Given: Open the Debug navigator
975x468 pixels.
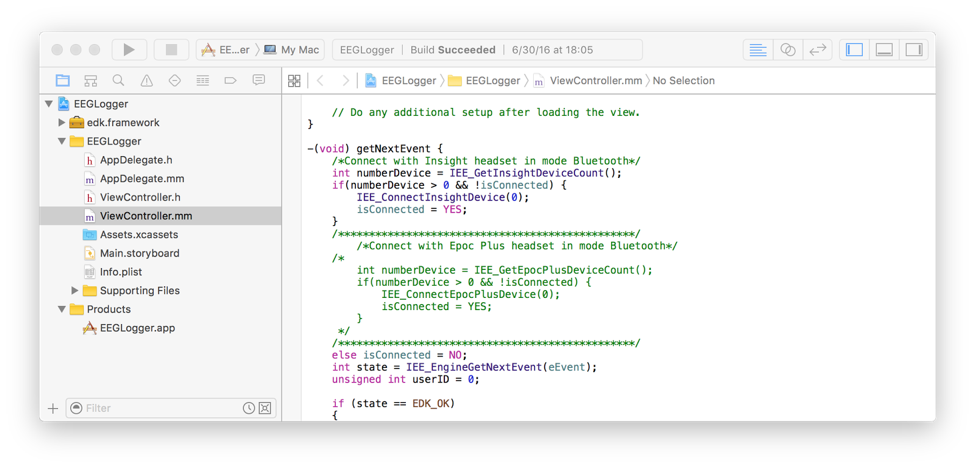Looking at the screenshot, I should click(x=203, y=80).
